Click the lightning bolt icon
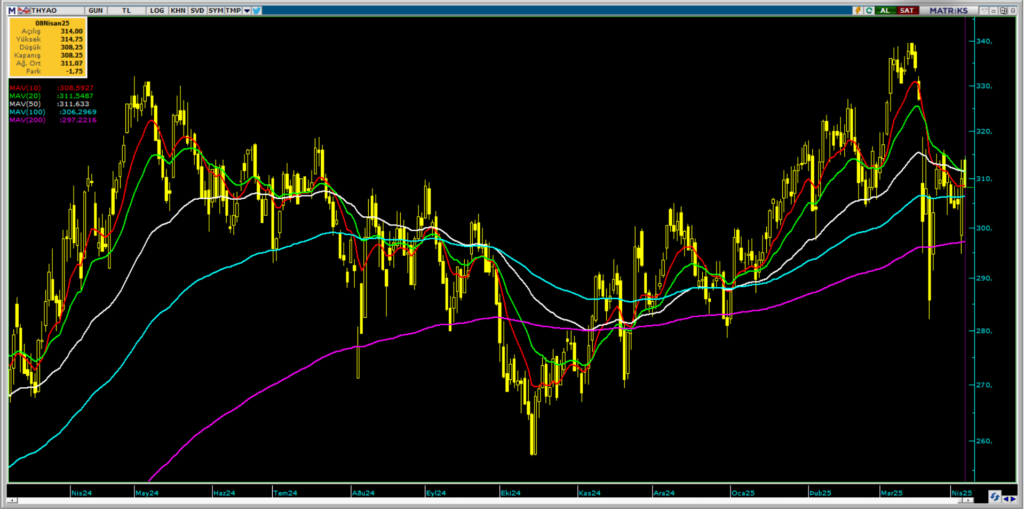This screenshot has width=1024, height=509. tap(858, 9)
